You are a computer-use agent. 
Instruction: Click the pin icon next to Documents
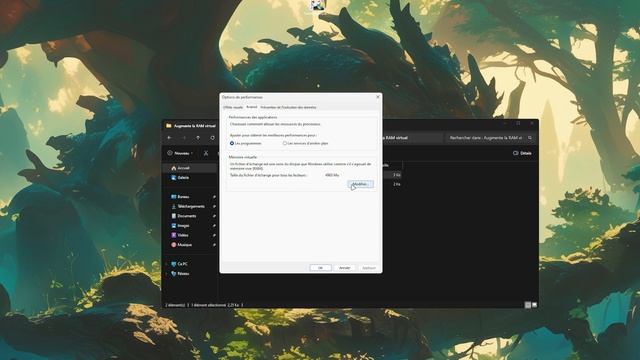coord(214,216)
